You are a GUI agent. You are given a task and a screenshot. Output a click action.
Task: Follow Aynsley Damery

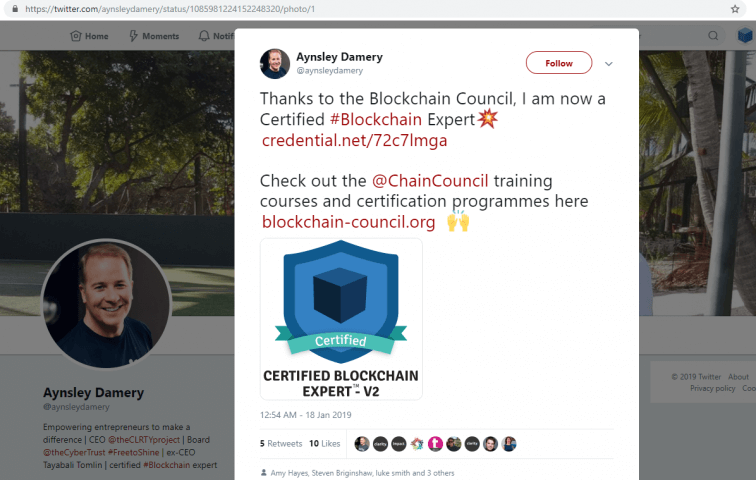tap(559, 63)
